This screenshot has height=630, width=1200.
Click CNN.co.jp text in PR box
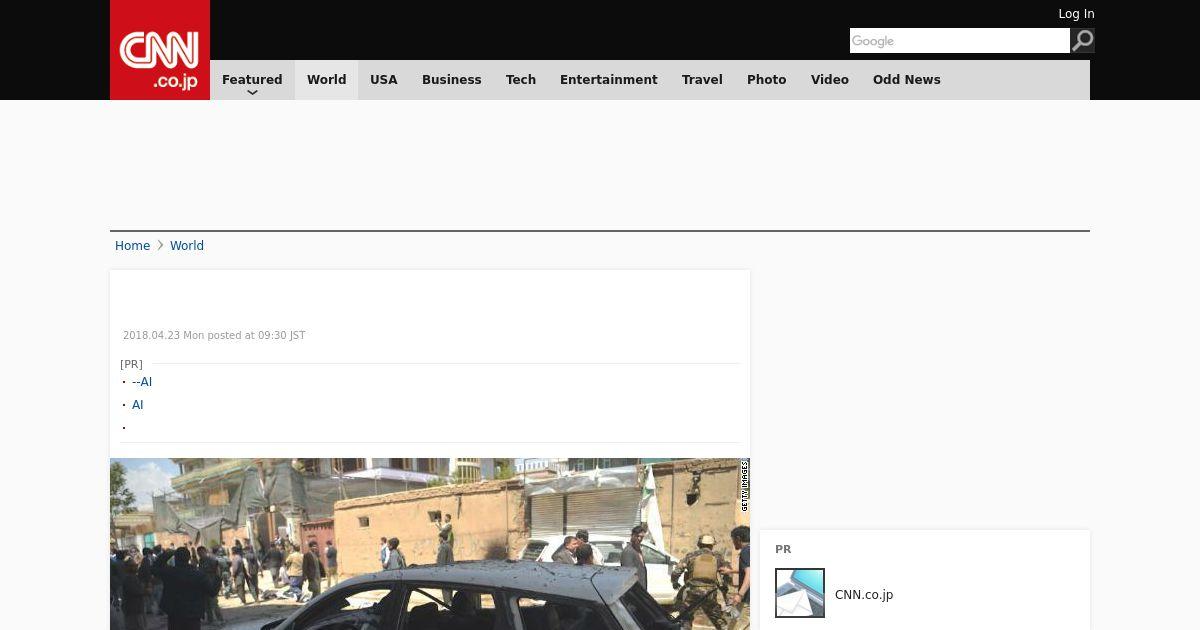[x=864, y=595]
